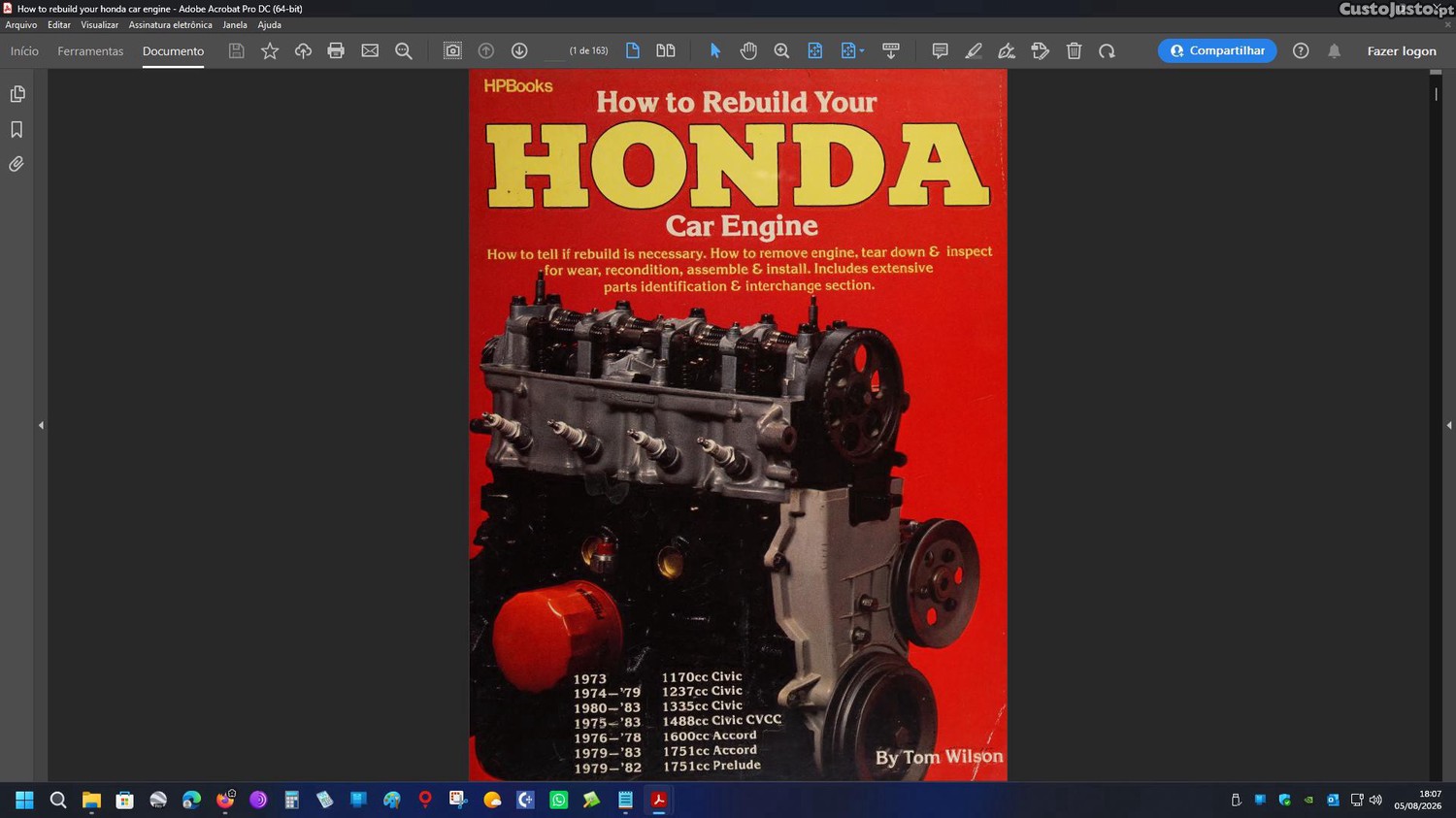
Task: Delete the page with the trash icon
Action: tap(1074, 51)
